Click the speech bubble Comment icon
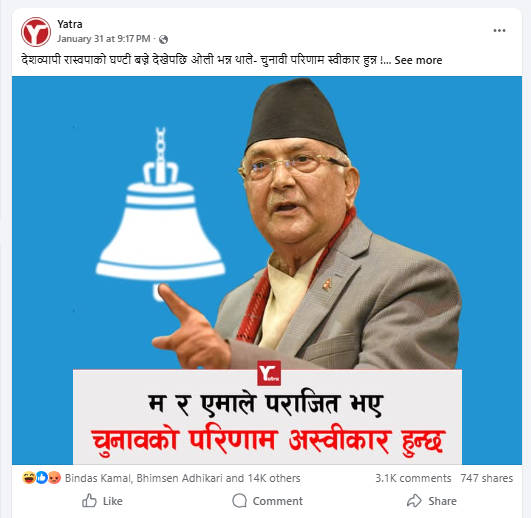 [239, 500]
